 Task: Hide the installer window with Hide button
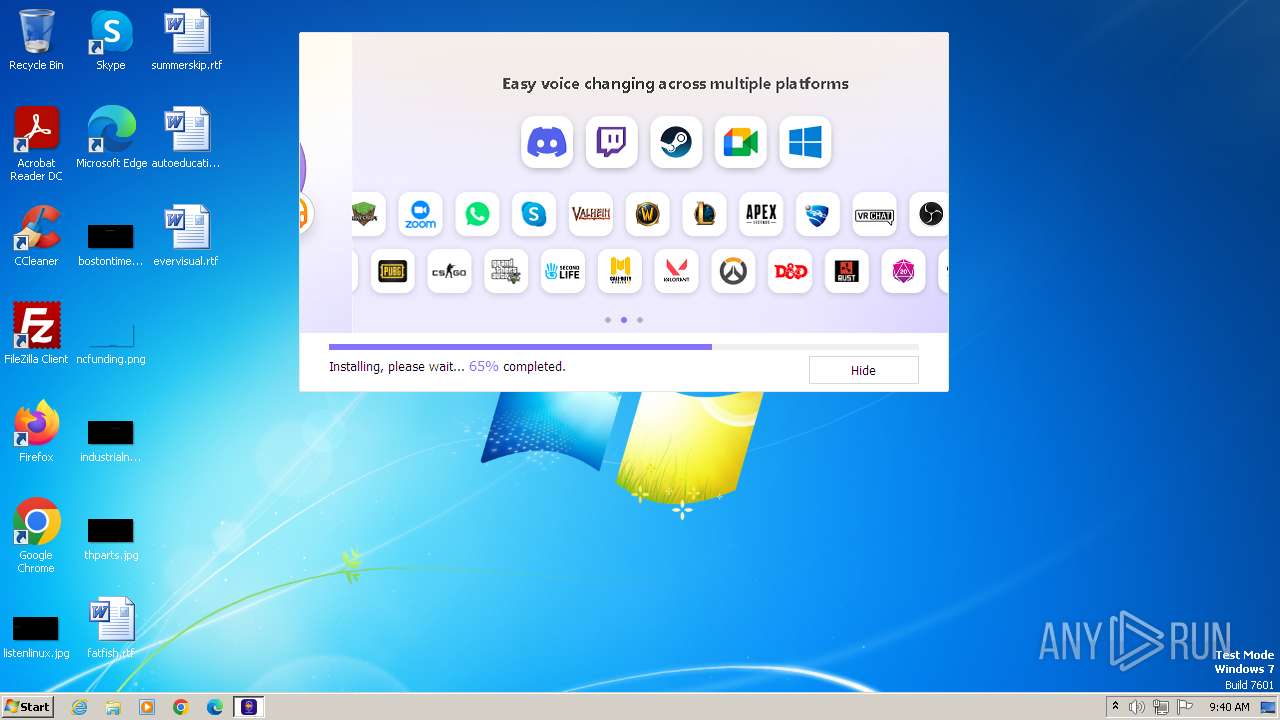[863, 370]
